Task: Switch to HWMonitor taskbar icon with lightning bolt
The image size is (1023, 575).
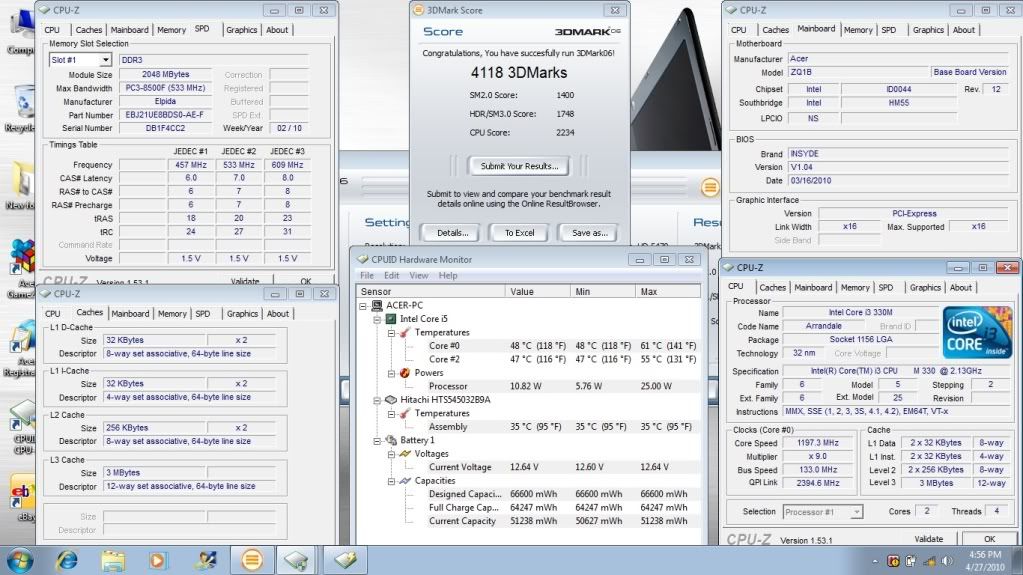Action: (x=345, y=560)
